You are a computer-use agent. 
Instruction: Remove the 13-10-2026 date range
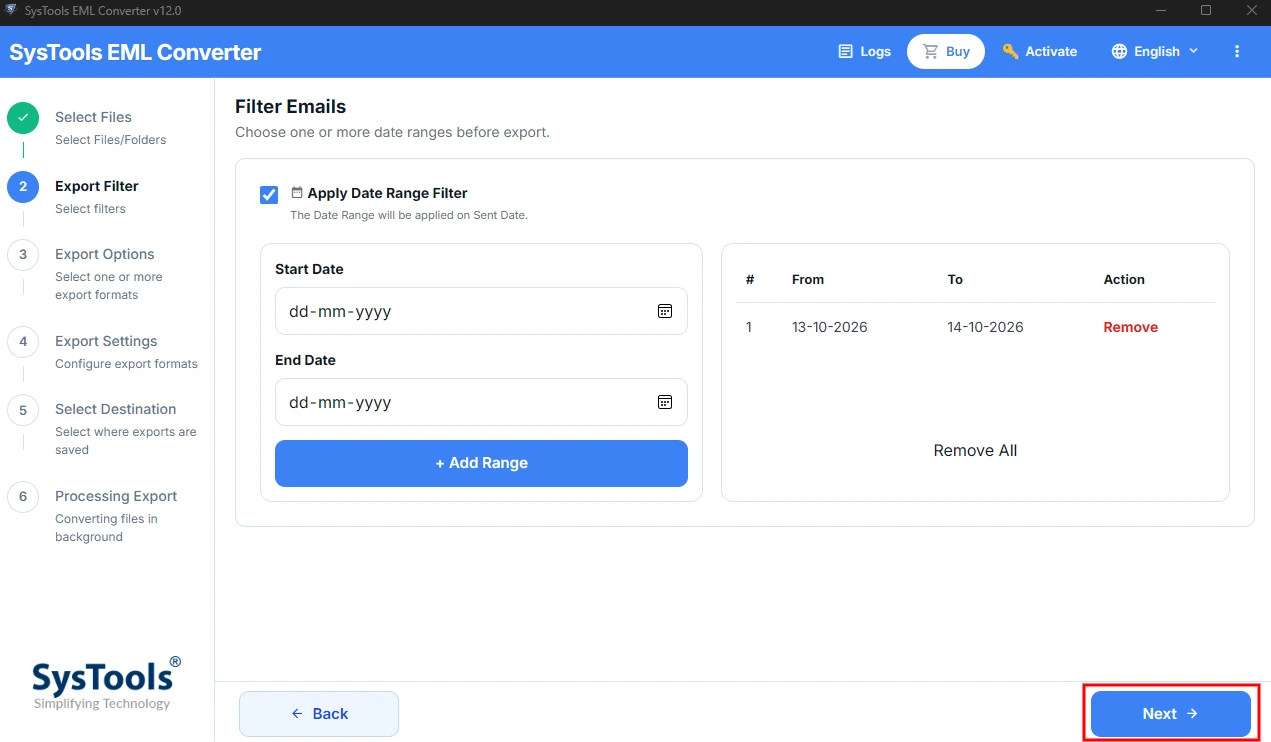click(1130, 327)
